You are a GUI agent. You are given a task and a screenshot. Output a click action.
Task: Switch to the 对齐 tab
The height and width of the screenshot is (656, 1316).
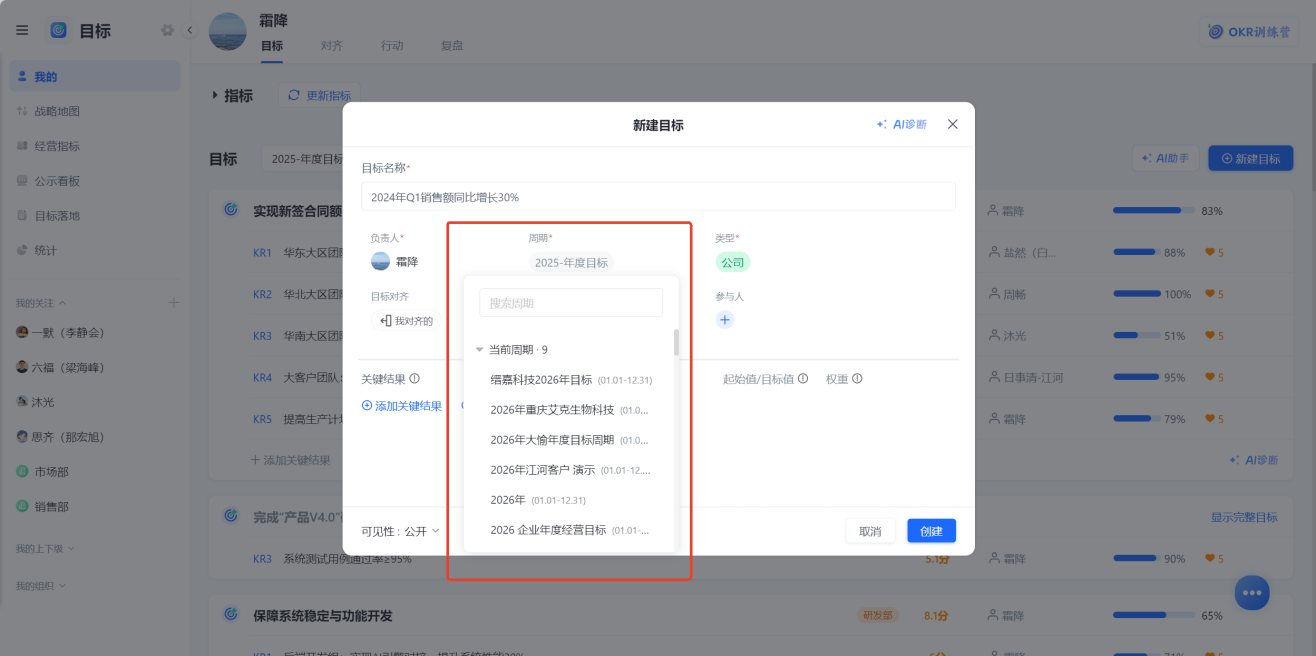coord(332,46)
